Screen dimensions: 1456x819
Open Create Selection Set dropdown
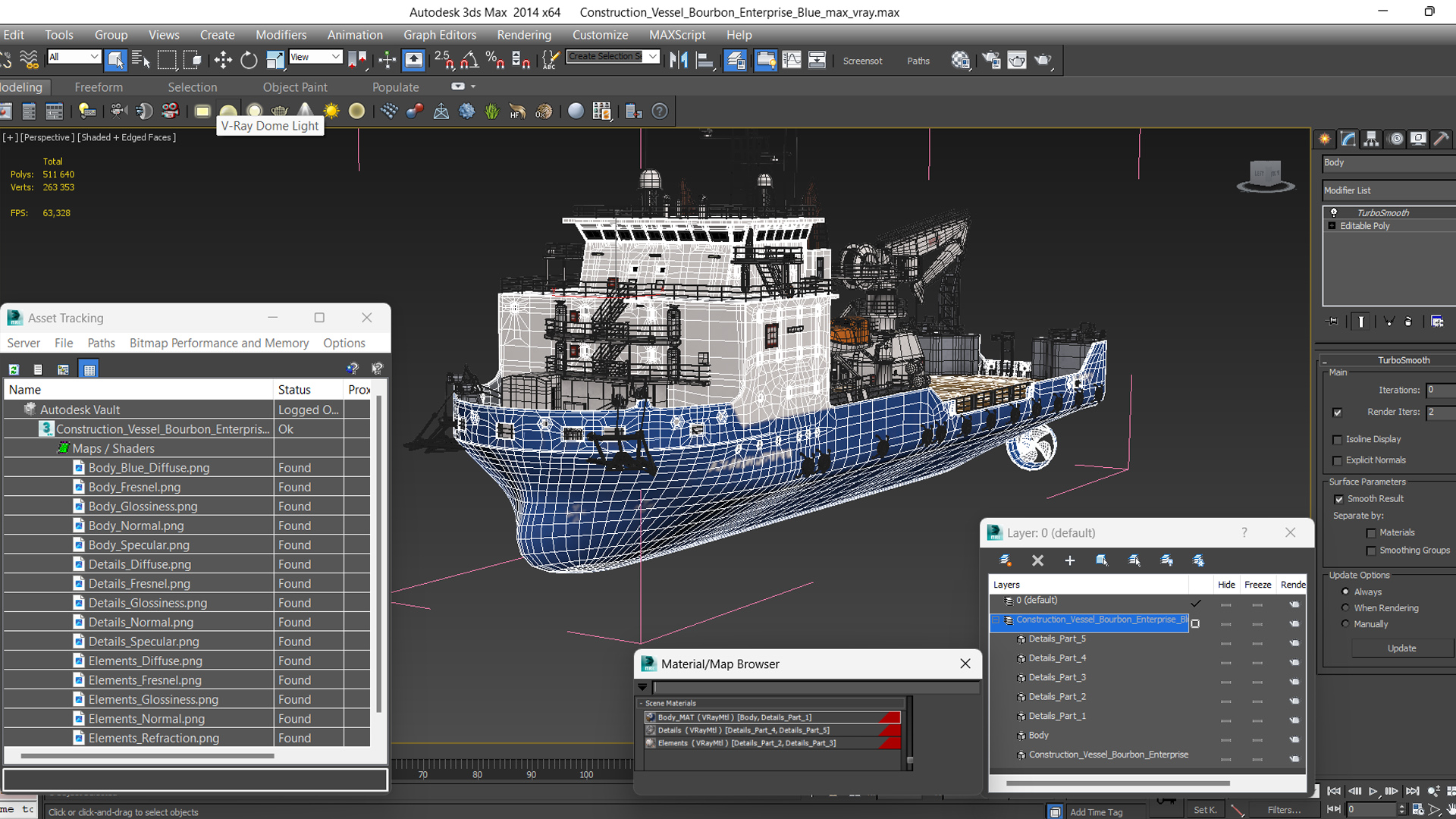612,57
